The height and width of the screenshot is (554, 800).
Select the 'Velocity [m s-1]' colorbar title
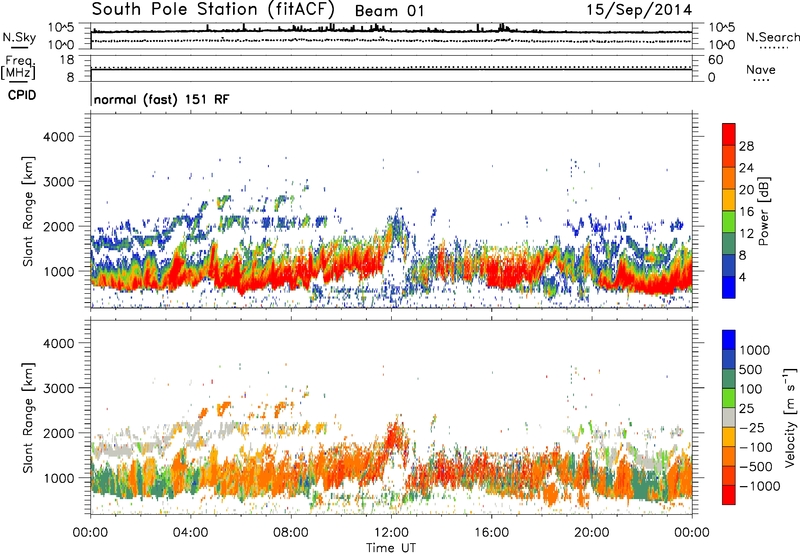tap(790, 417)
